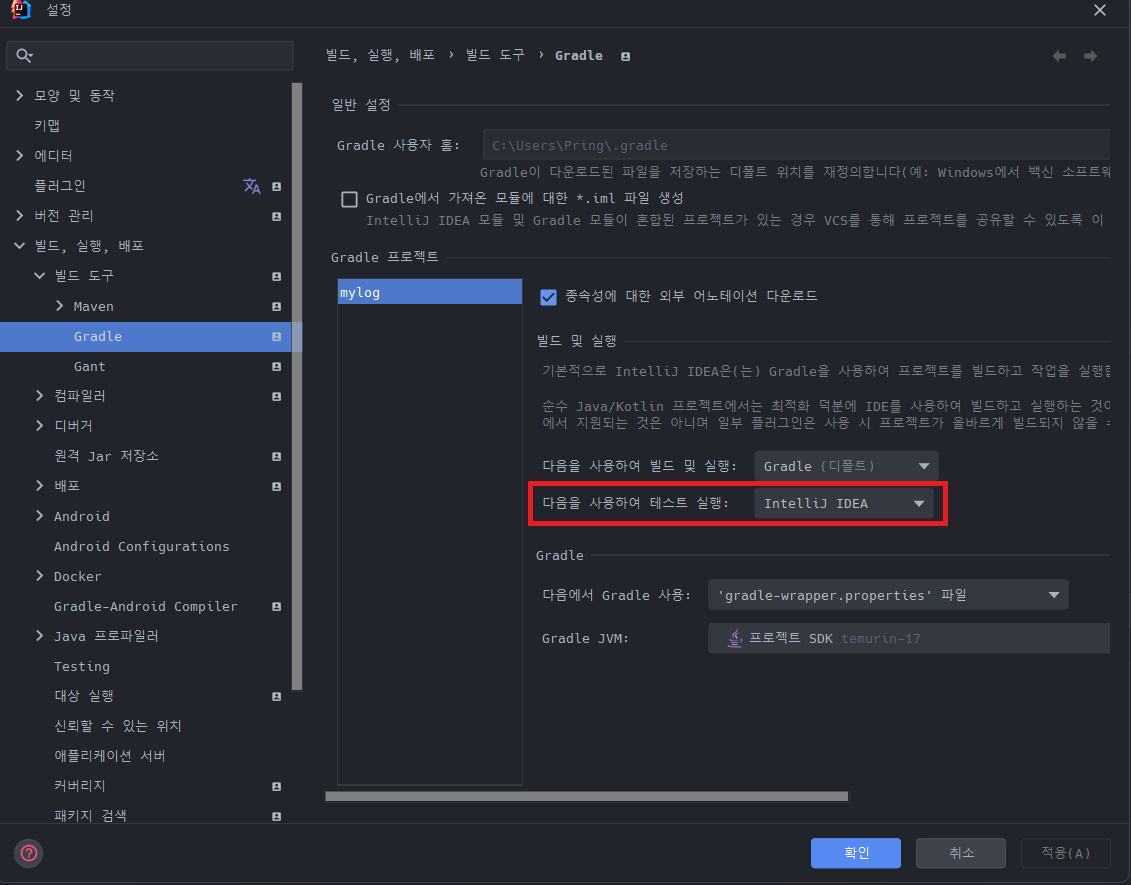Select 애플리케이션 서버 settings entry

tap(110, 756)
